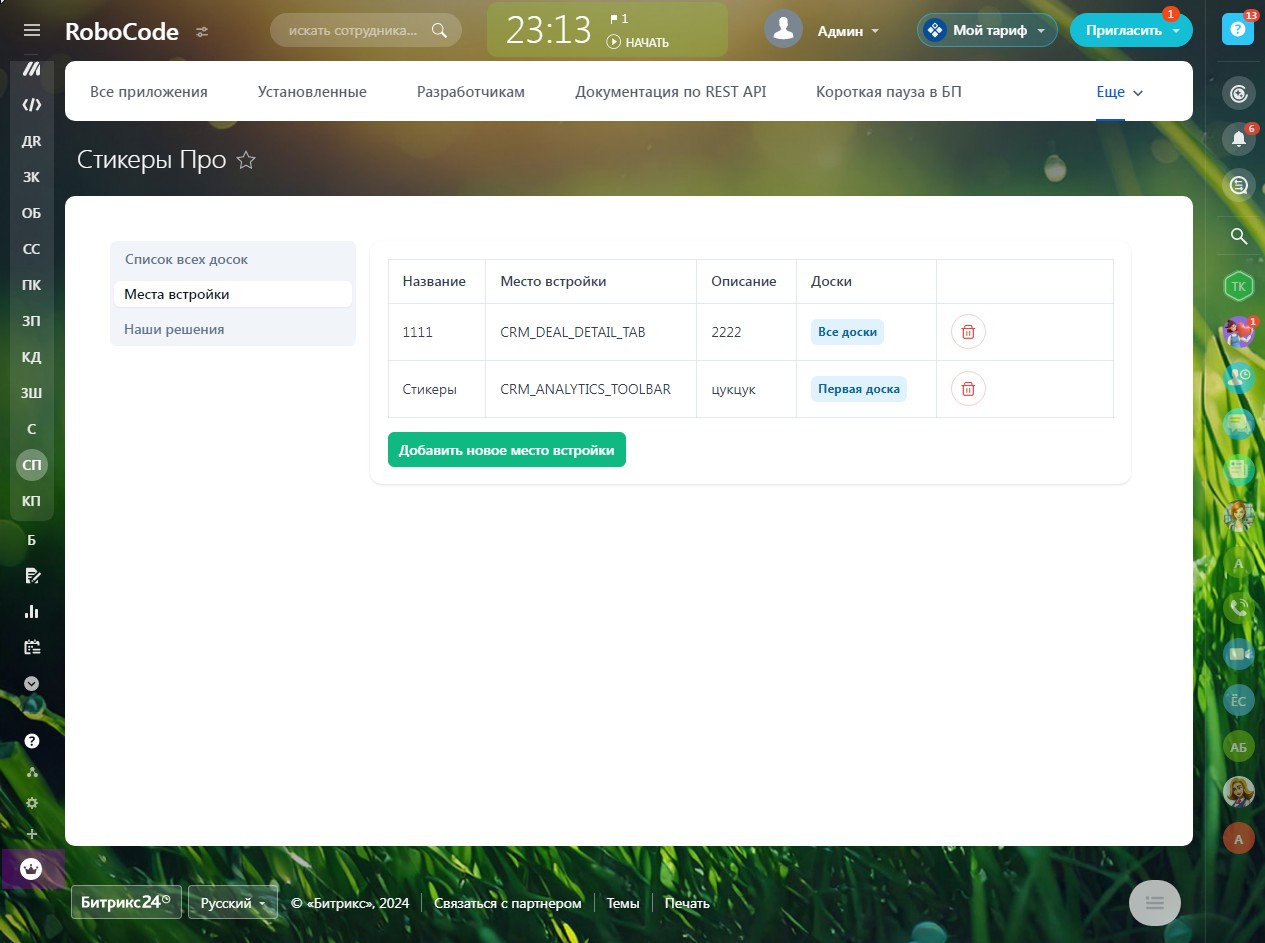Open the ТК chat hexagon

pos(1239,286)
